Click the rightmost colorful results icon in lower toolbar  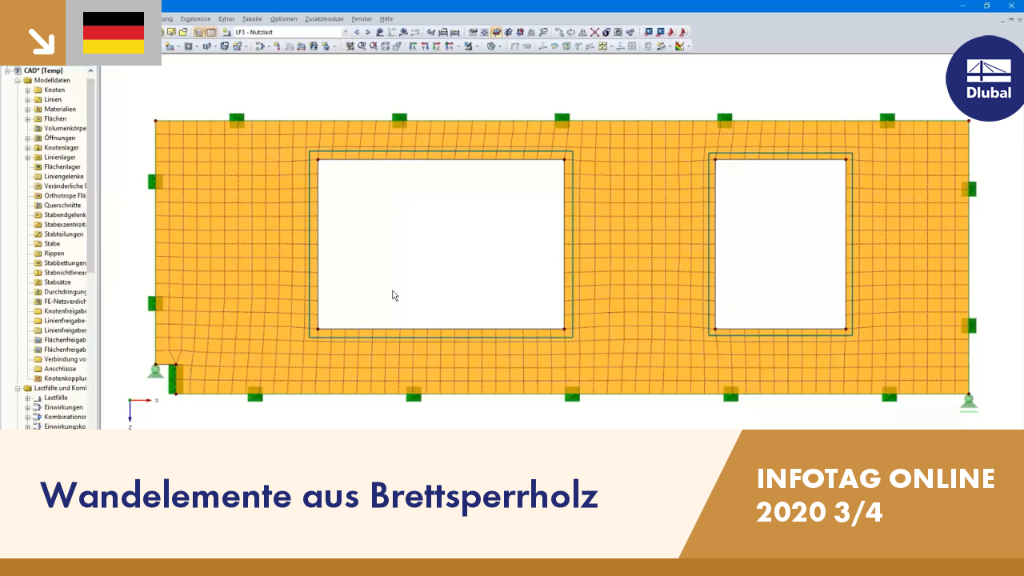click(x=680, y=46)
